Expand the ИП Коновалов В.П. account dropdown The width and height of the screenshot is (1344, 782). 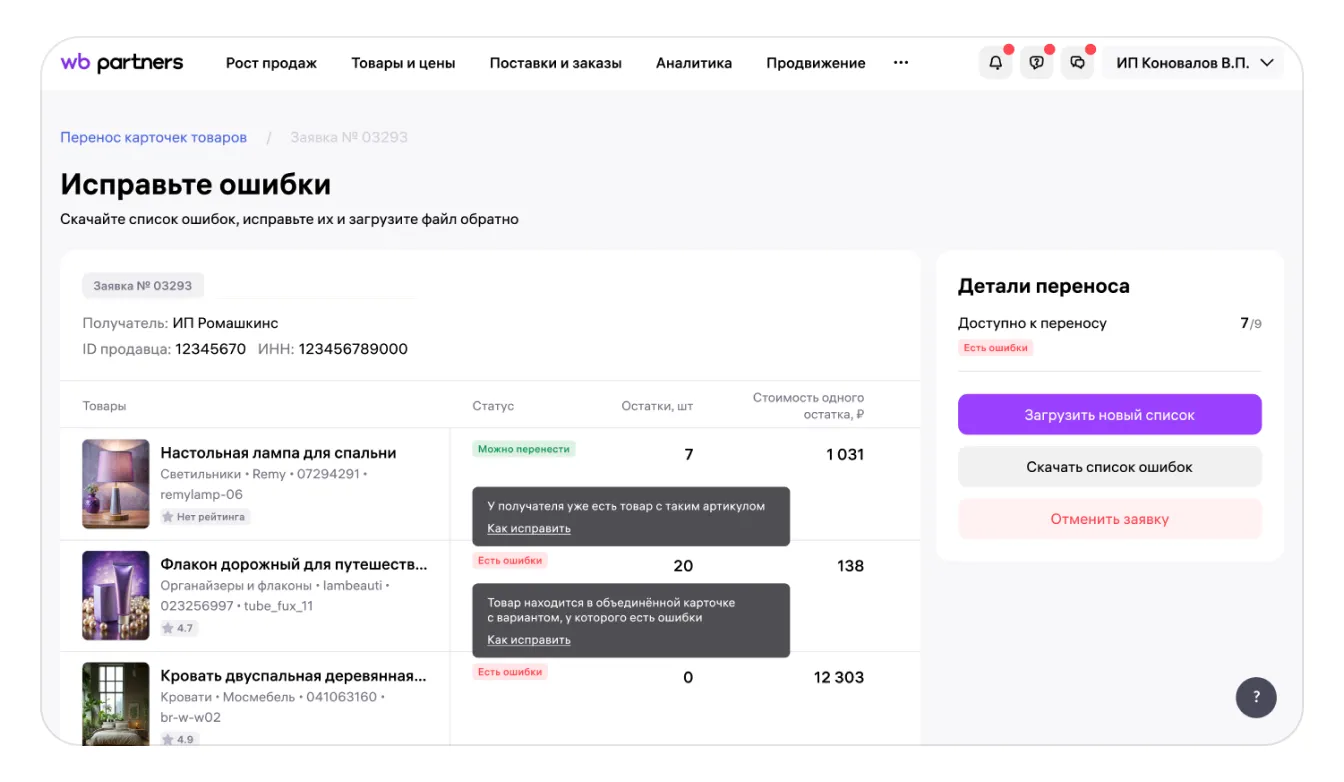click(x=1194, y=63)
